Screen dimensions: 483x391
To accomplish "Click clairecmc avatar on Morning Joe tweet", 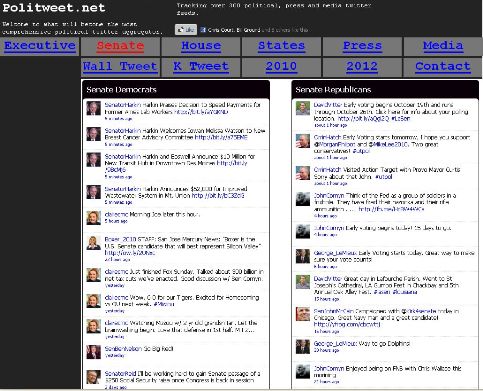I will click(93, 218).
